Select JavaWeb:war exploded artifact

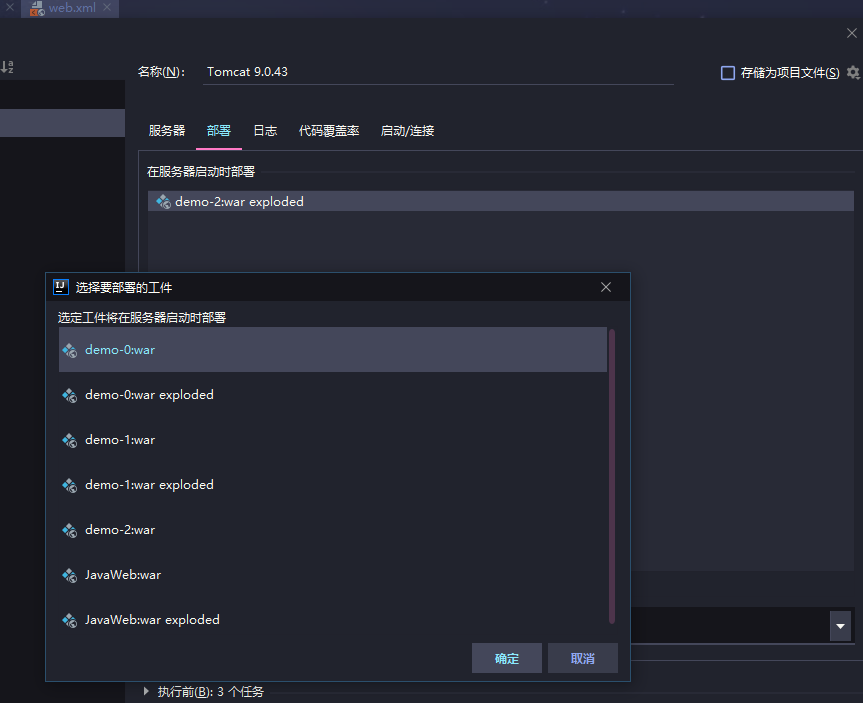point(332,620)
